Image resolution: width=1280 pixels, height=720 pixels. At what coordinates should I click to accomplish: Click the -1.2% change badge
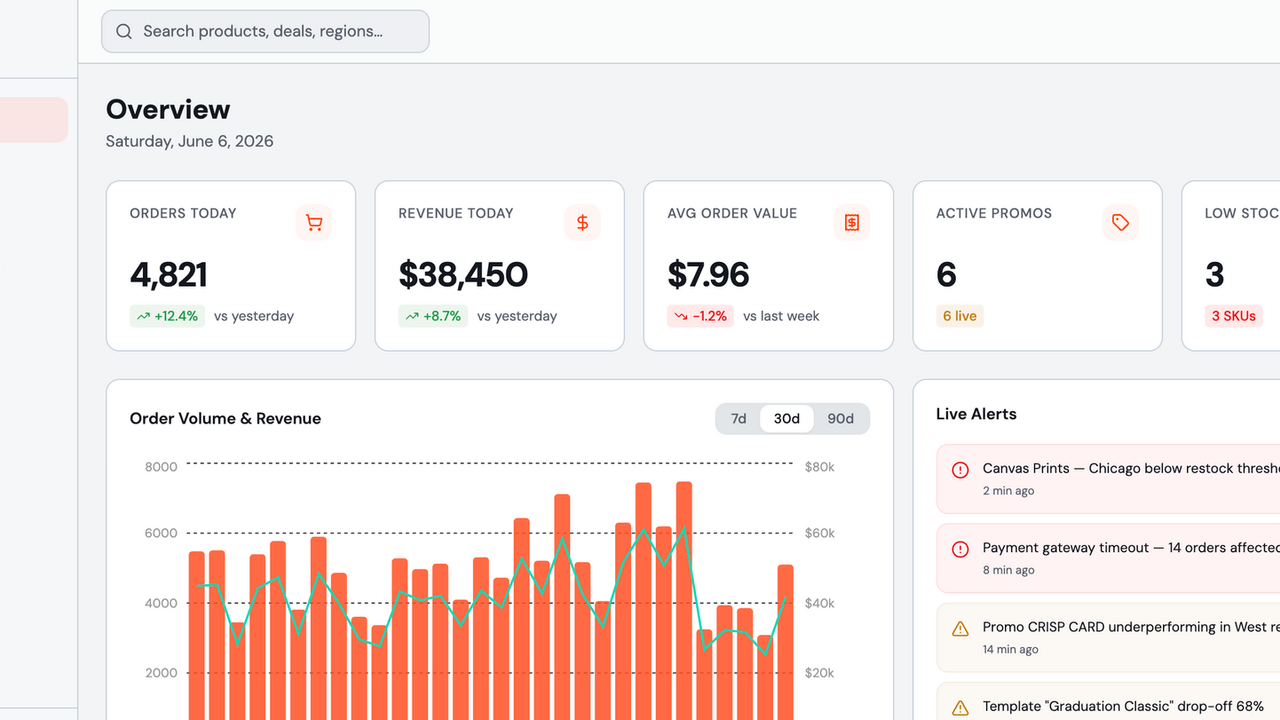tap(701, 316)
